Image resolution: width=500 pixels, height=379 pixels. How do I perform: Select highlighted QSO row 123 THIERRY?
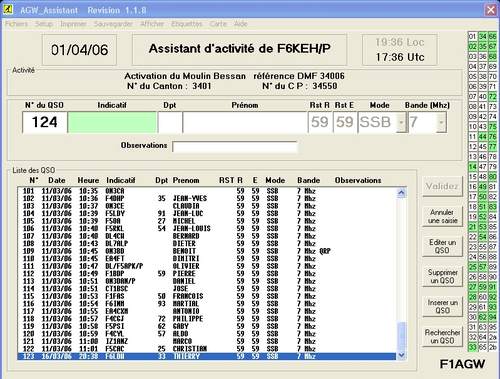coord(207,356)
